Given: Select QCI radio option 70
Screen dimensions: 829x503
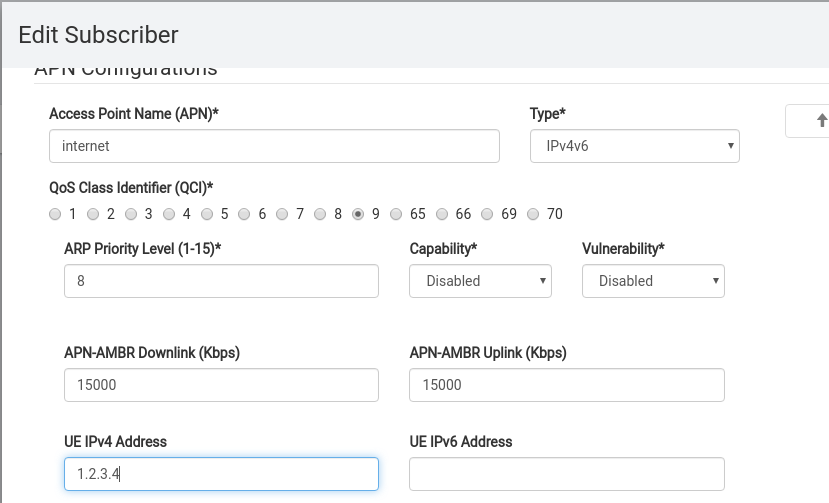Looking at the screenshot, I should pyautogui.click(x=533, y=214).
